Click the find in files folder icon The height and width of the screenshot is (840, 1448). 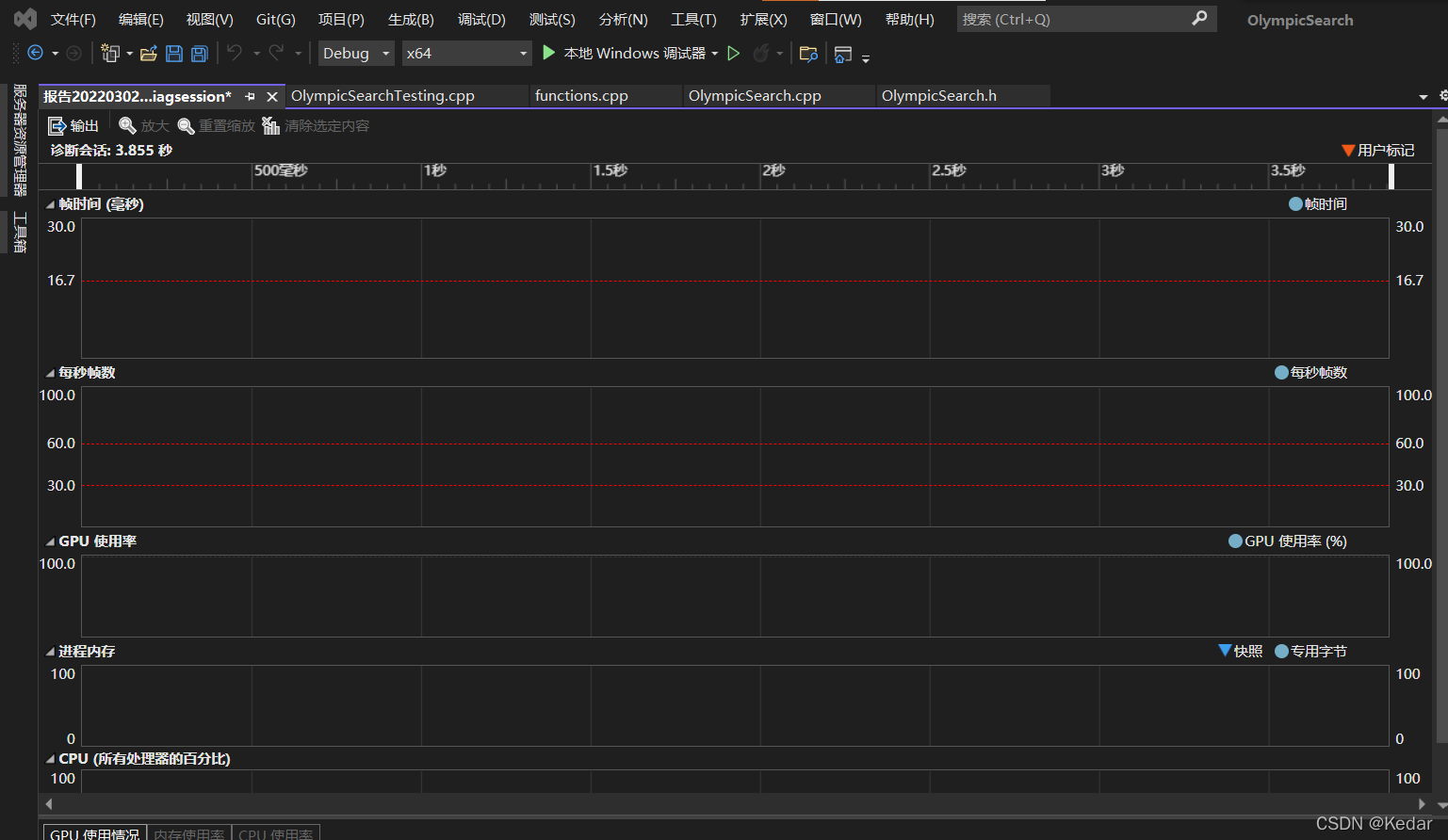[x=808, y=54]
